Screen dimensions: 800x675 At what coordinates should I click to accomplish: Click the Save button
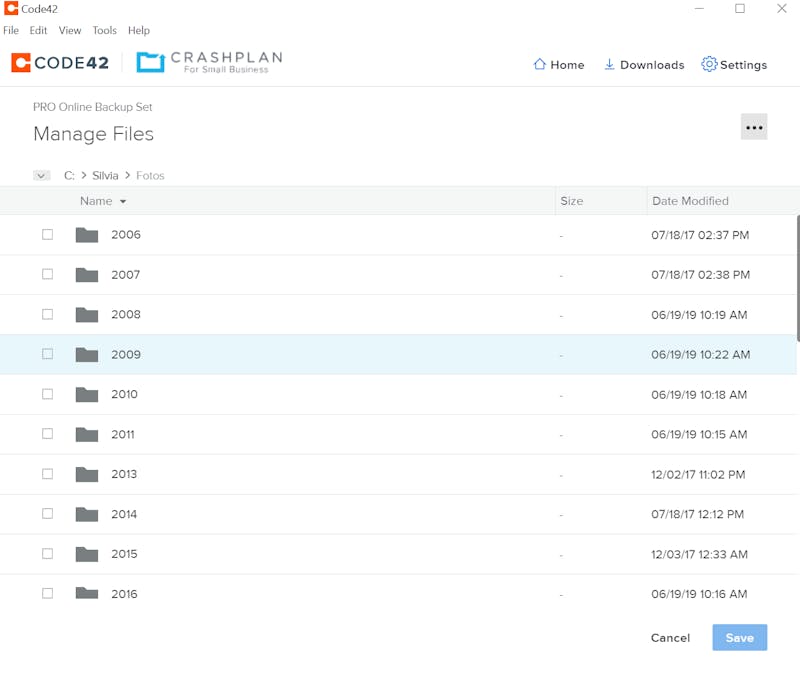739,637
